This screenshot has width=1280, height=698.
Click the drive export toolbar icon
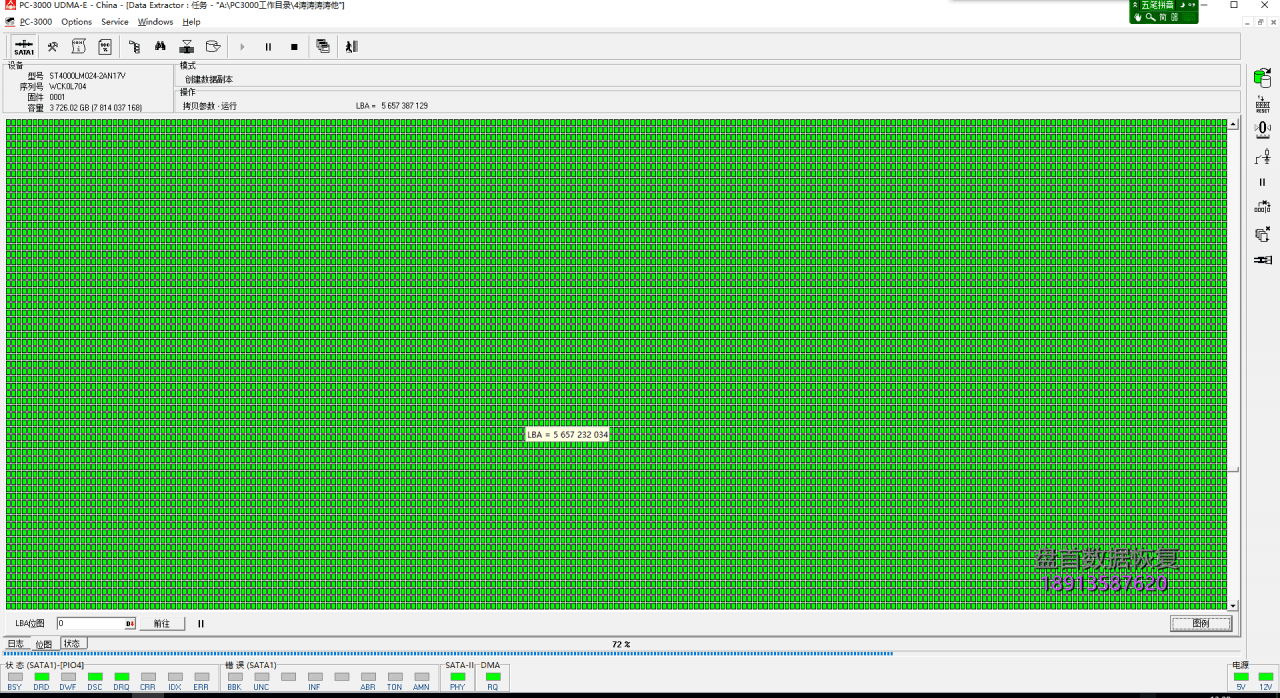pyautogui.click(x=212, y=46)
